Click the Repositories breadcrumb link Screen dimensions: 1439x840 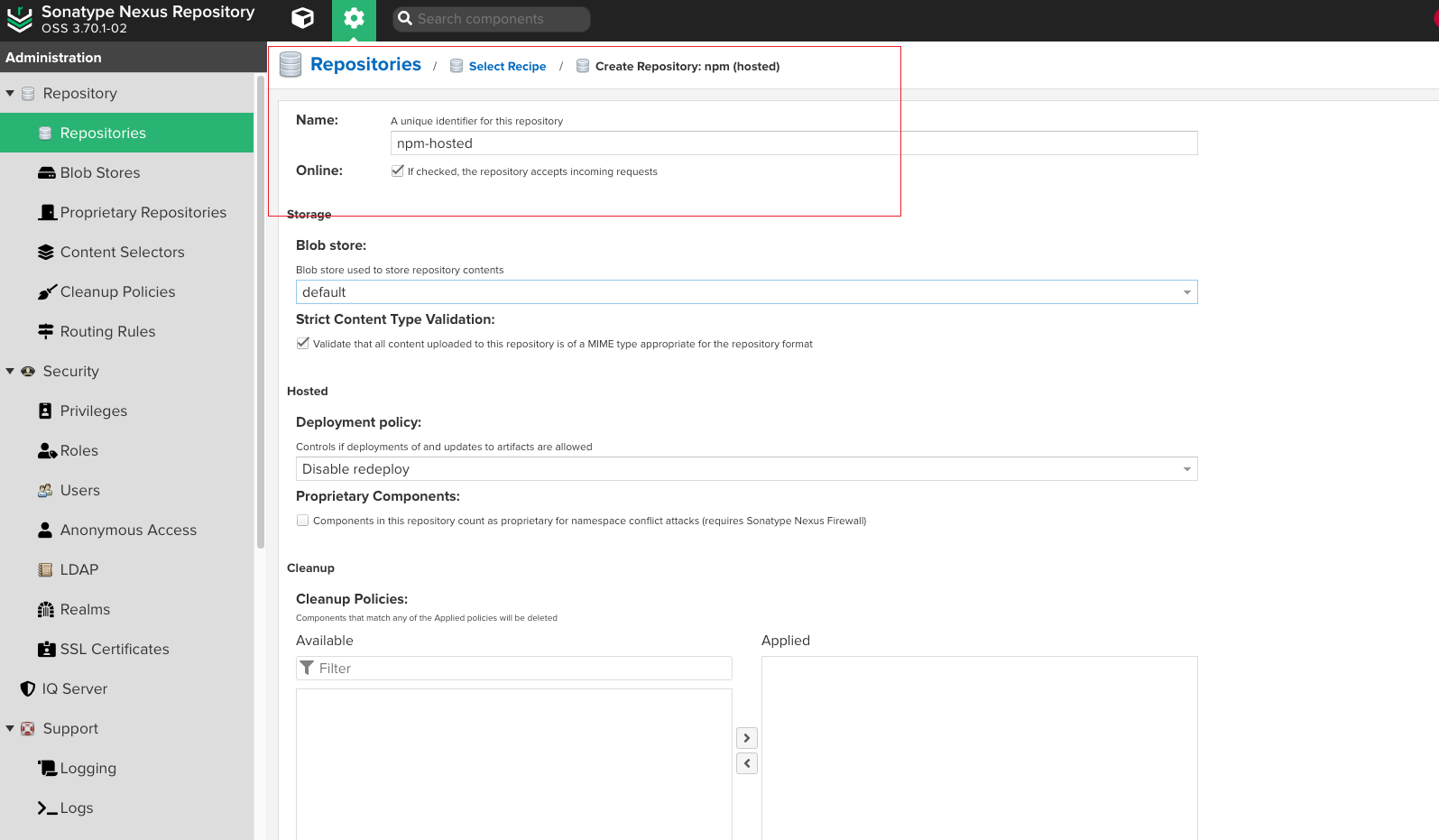point(365,64)
